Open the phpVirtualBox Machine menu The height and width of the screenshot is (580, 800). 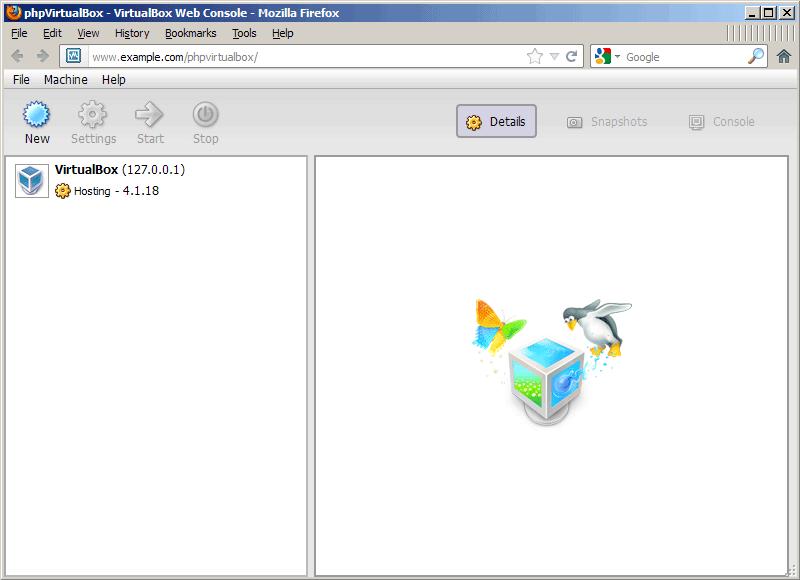pyautogui.click(x=65, y=80)
